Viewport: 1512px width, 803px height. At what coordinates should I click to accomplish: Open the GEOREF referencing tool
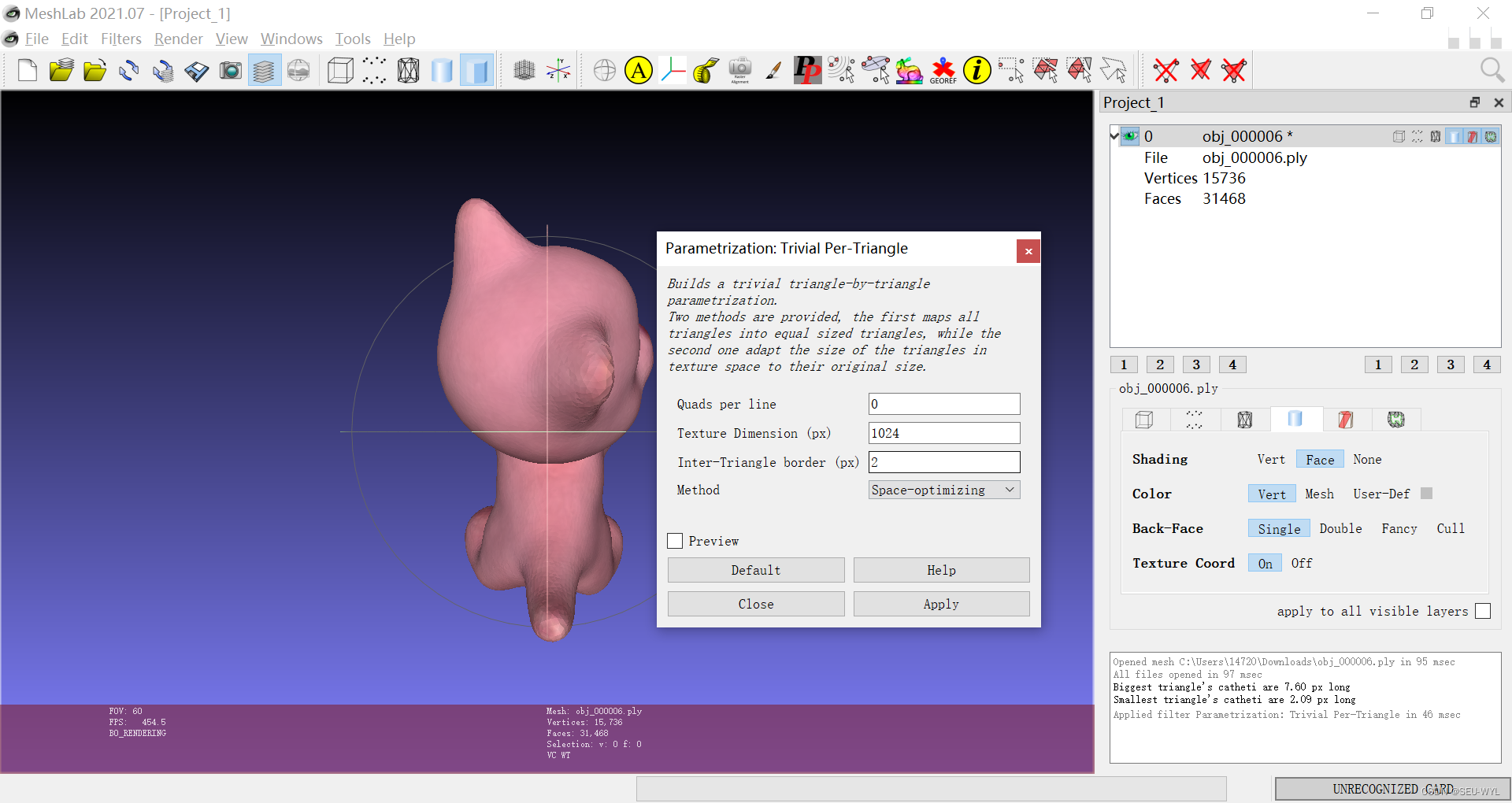[x=943, y=71]
